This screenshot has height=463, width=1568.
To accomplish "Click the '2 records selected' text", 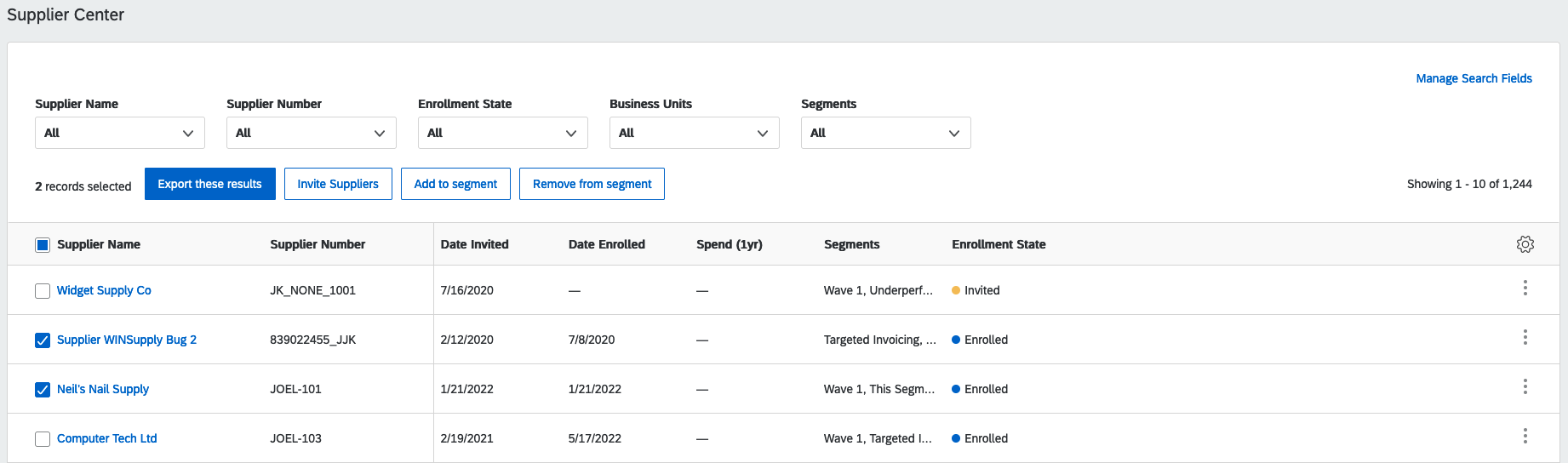I will (83, 186).
